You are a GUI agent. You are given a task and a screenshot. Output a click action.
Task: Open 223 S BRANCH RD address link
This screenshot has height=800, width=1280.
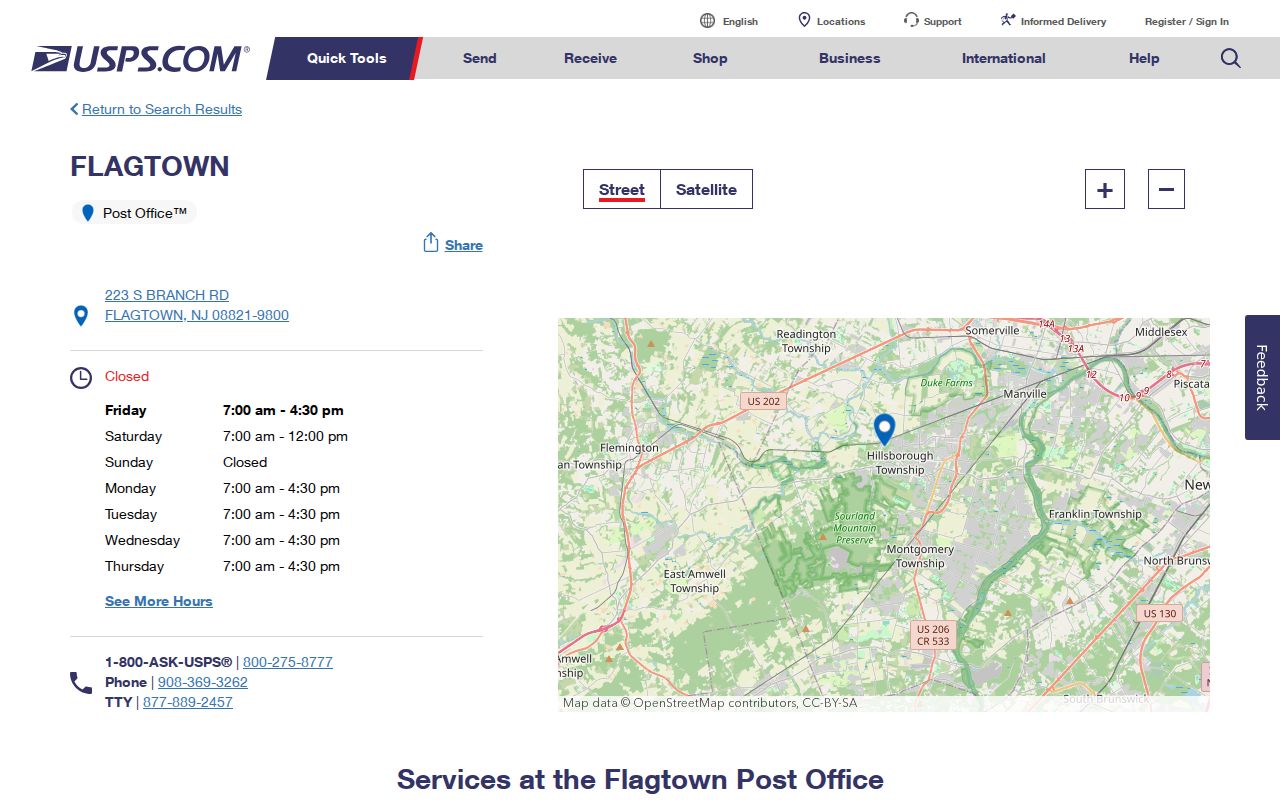pyautogui.click(x=167, y=295)
